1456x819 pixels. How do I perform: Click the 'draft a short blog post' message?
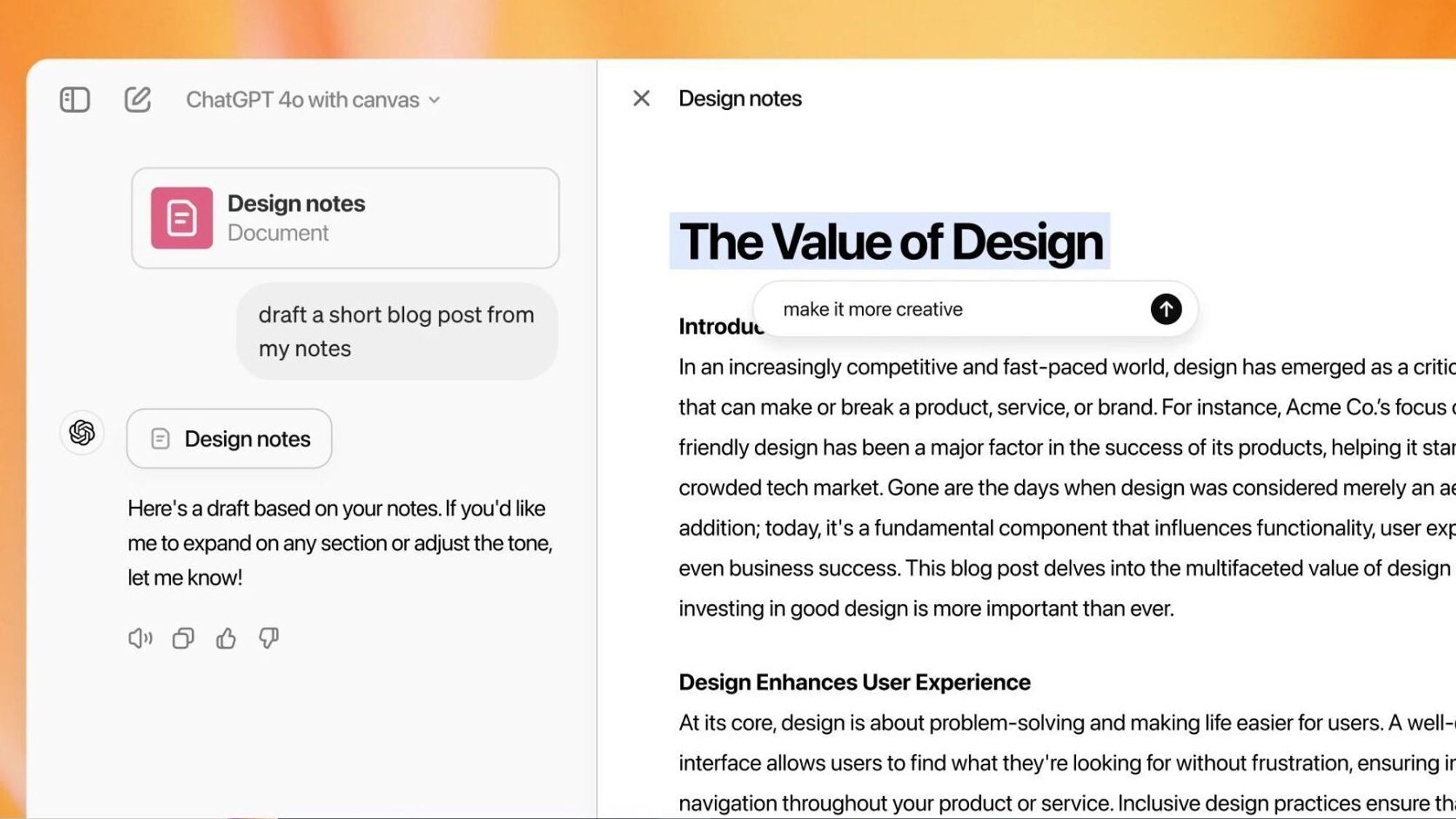tap(396, 331)
